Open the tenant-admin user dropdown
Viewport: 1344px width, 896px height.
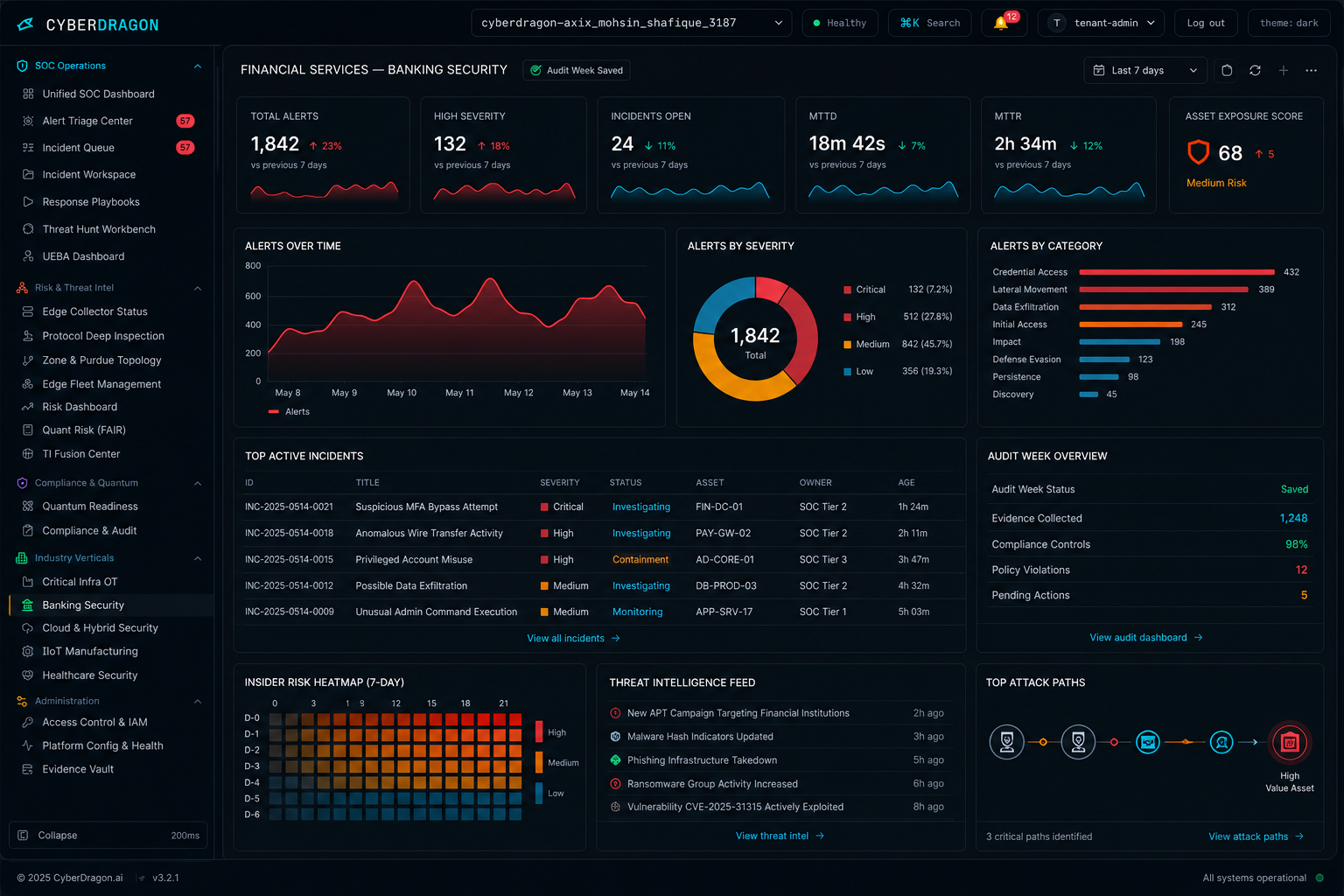[x=1101, y=23]
